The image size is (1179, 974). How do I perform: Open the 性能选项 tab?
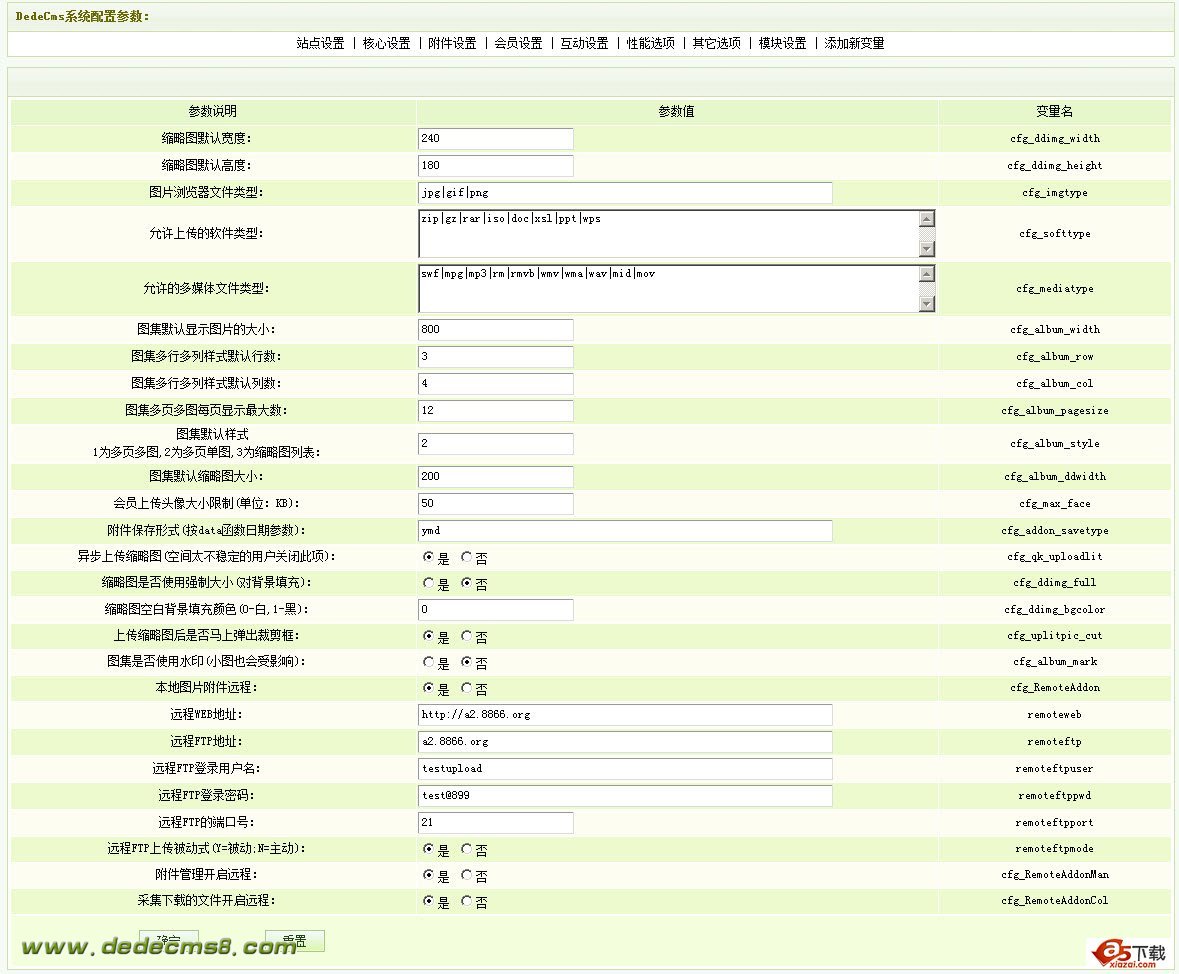click(650, 43)
